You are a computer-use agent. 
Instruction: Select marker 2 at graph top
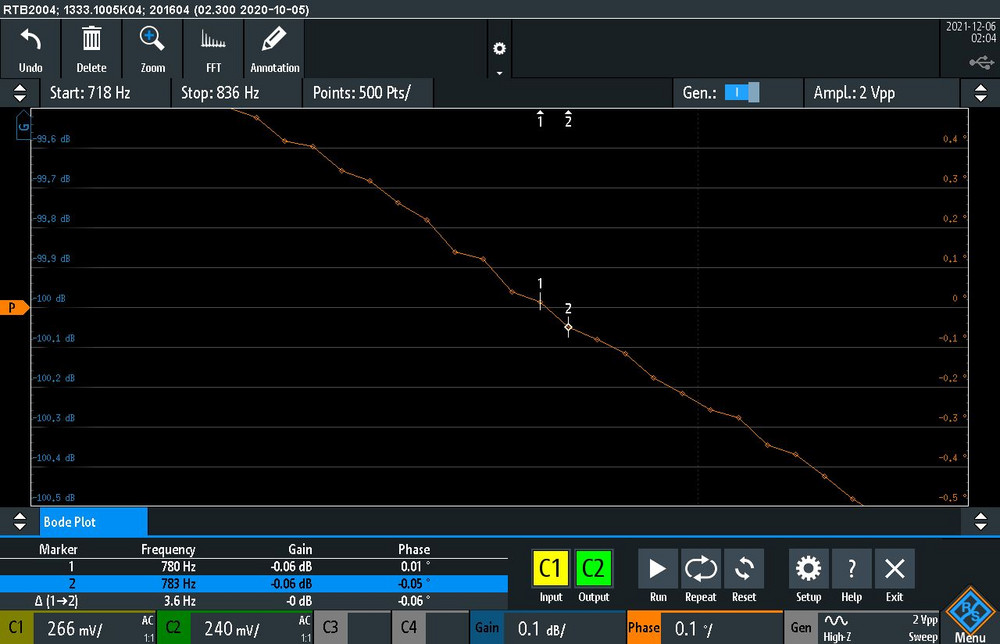click(x=568, y=119)
